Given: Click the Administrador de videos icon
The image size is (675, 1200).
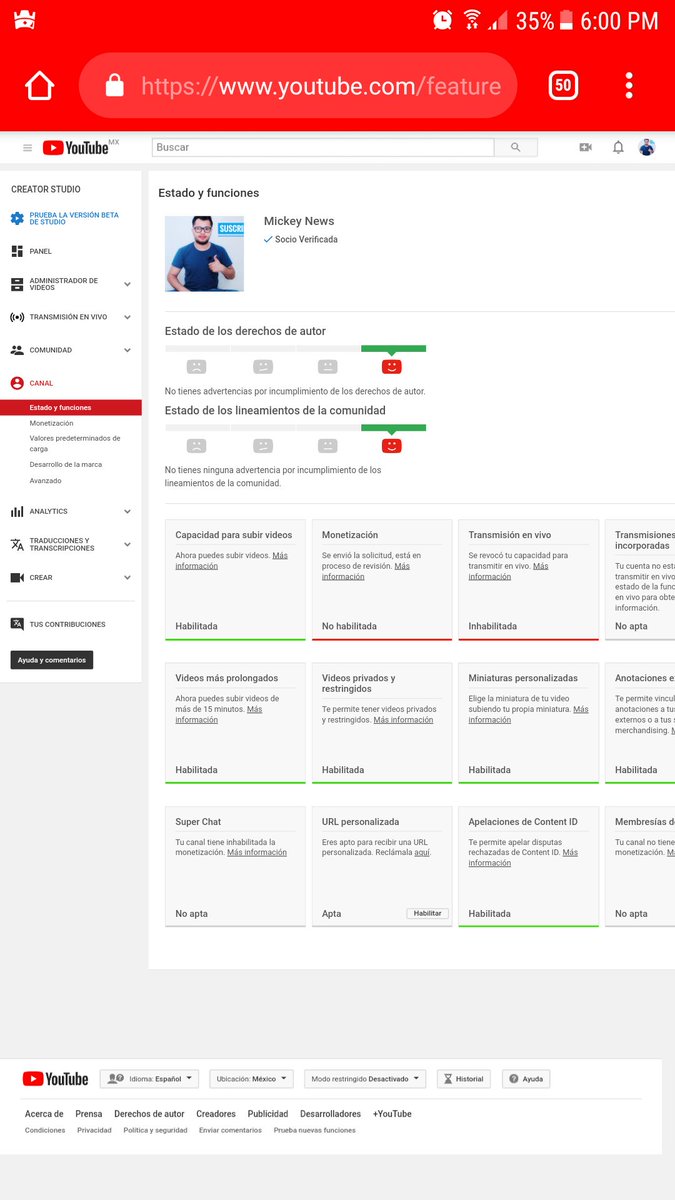Looking at the screenshot, I should coord(17,284).
